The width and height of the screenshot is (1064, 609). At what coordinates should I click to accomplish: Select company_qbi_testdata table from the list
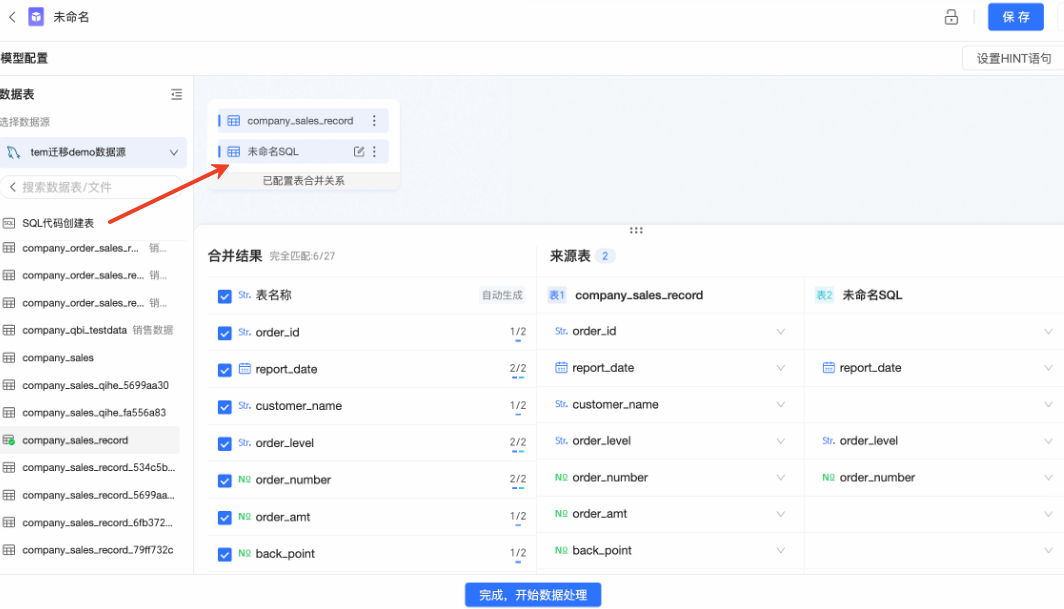(74, 330)
